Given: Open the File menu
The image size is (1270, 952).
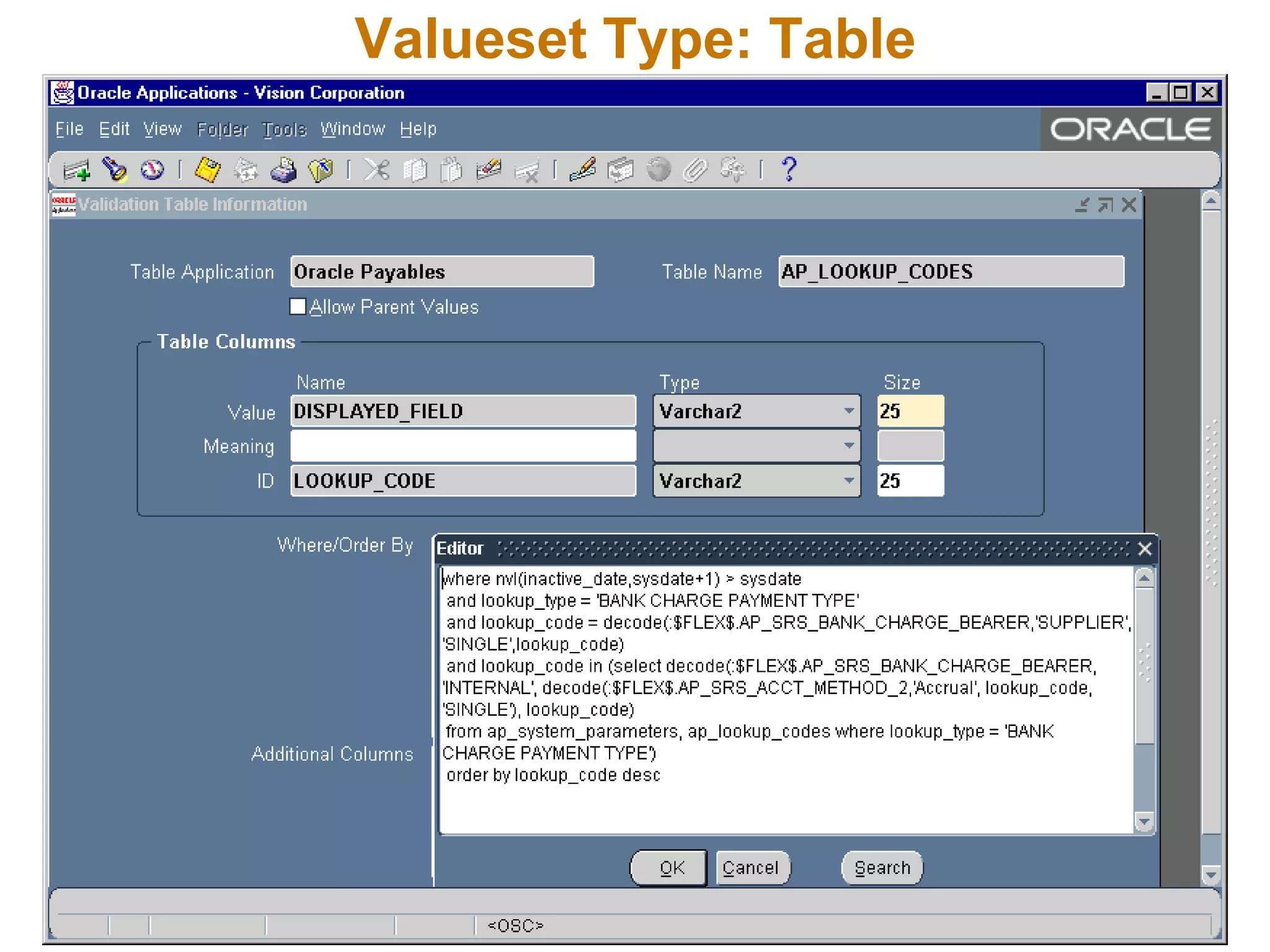Looking at the screenshot, I should pyautogui.click(x=69, y=129).
